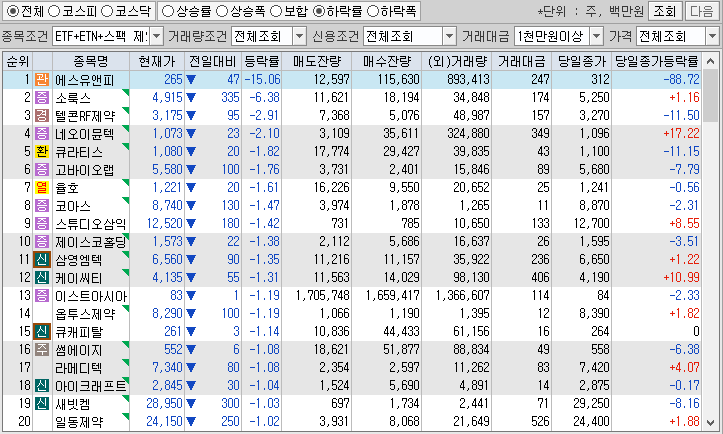Image resolution: width=723 pixels, height=434 pixels.
Task: Select the 에스유앤피 stock name
Action: tap(84, 80)
